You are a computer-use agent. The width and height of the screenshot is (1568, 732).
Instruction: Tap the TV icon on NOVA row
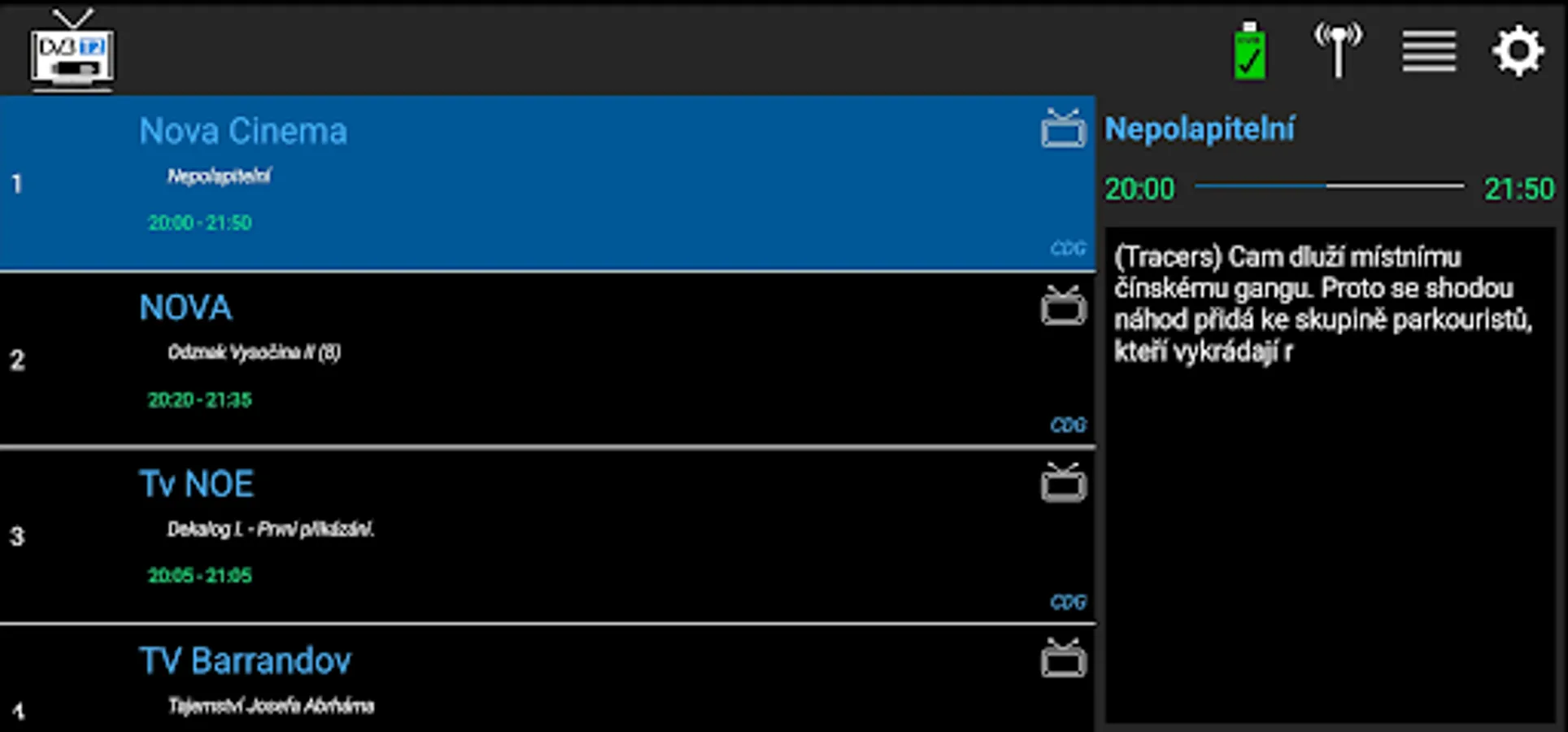pos(1064,305)
